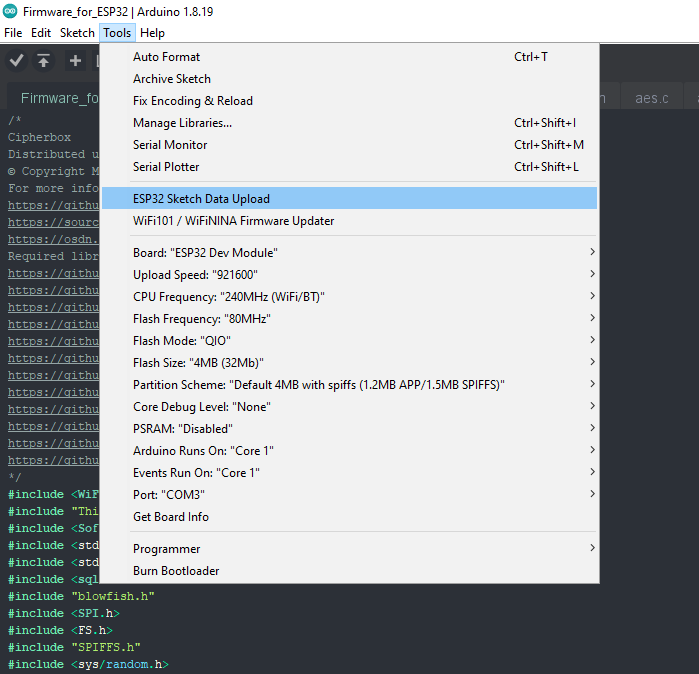Click the https://sourc link line
The width and height of the screenshot is (699, 674).
[x=53, y=222]
